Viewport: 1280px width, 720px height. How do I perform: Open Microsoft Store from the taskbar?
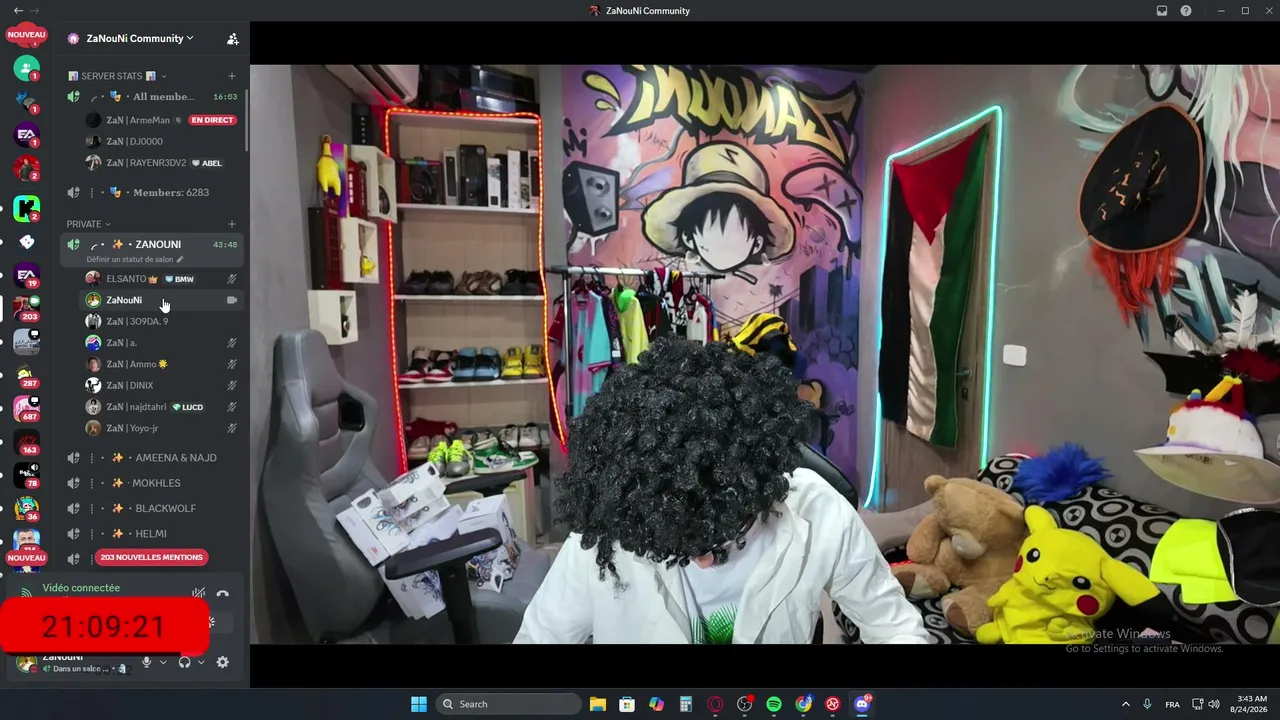click(x=627, y=704)
